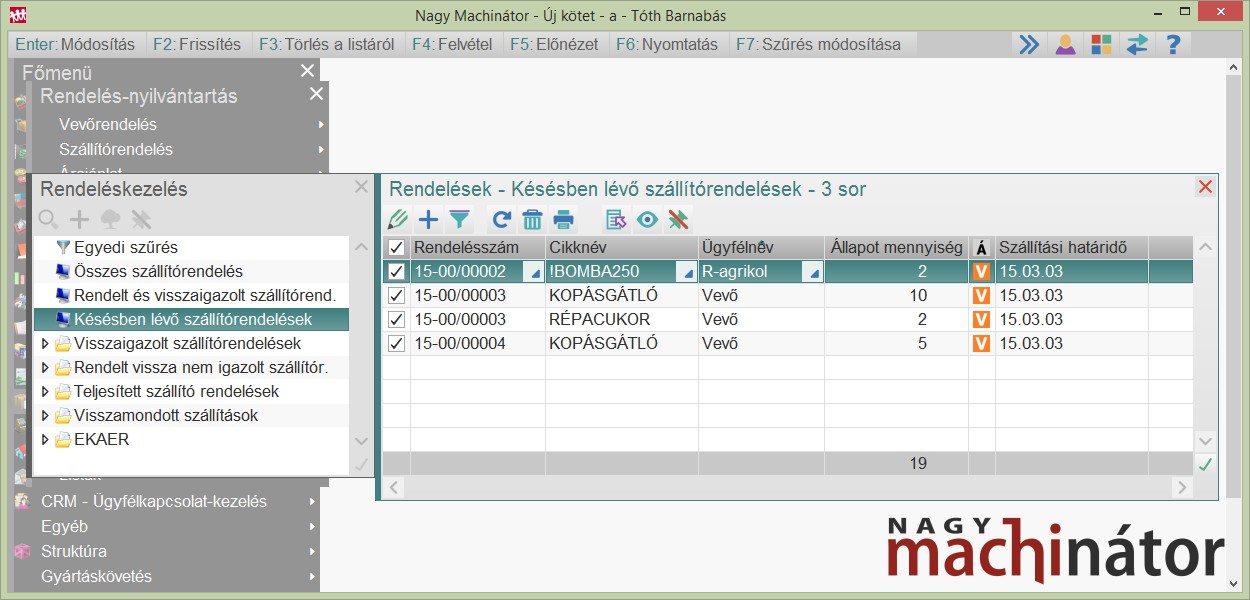Click the funnel filter icon in Rendelések toolbar
This screenshot has width=1250, height=600.
point(459,219)
